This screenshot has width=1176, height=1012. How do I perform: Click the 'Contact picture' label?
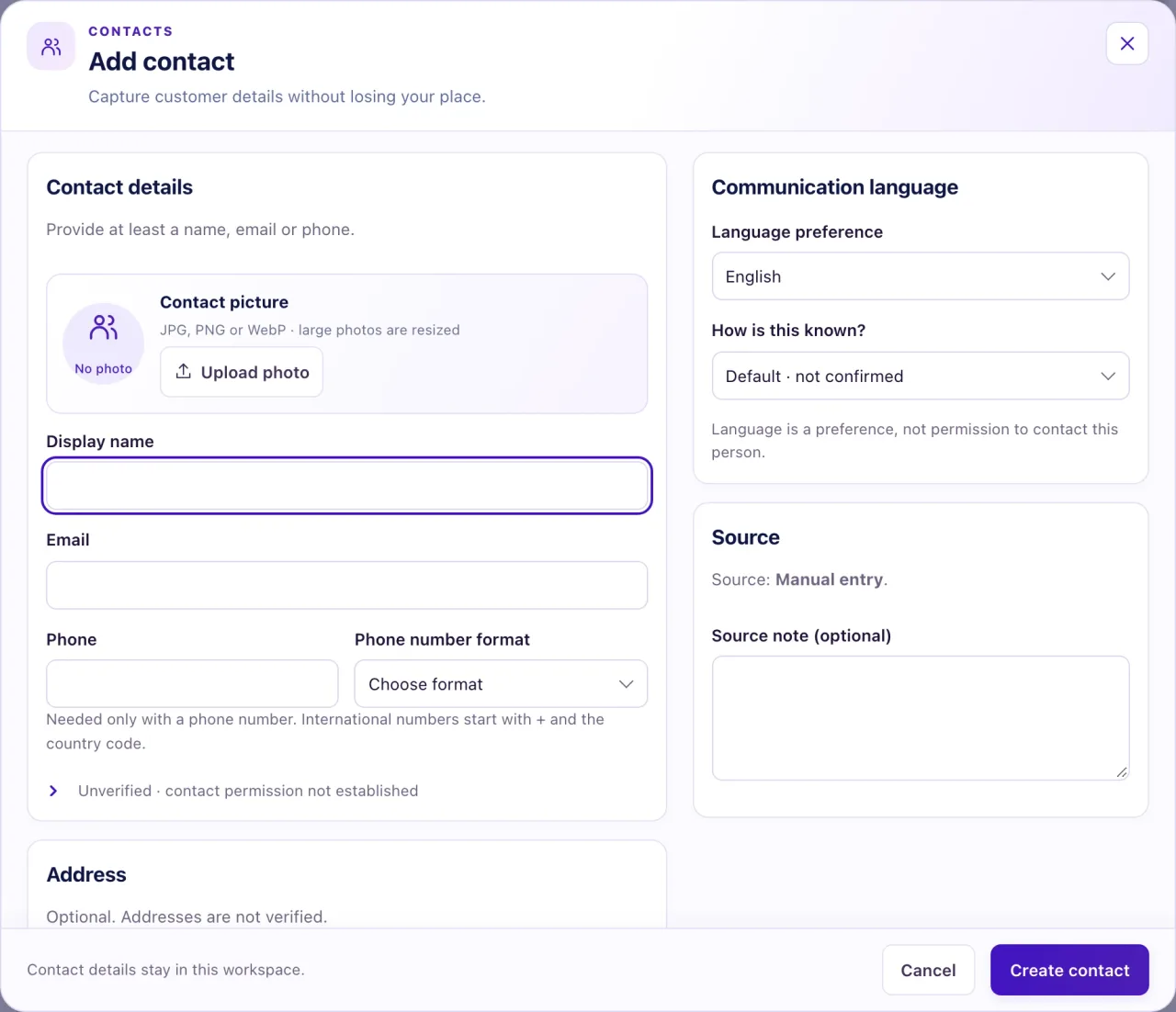tap(224, 302)
